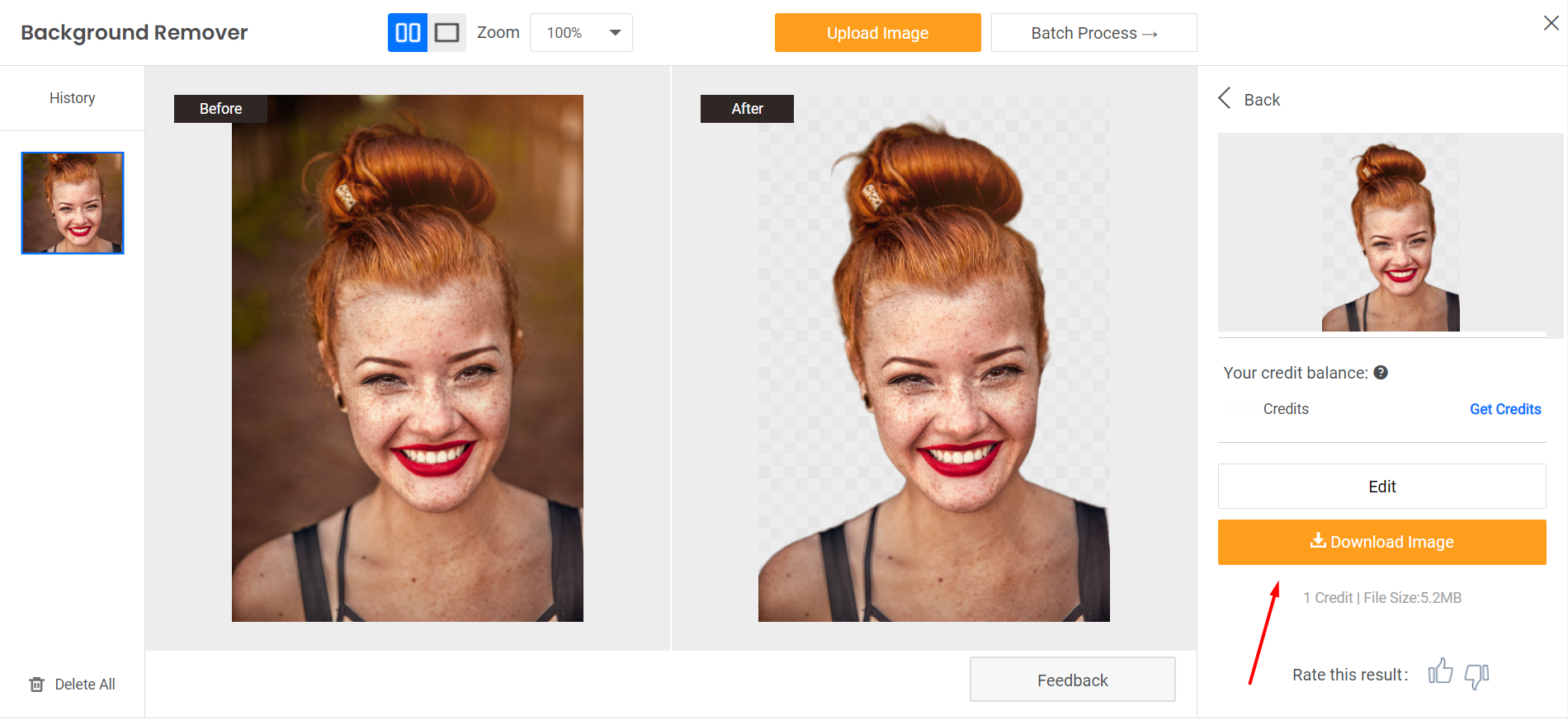The image size is (1568, 720).
Task: Select the history thumbnail of the woman
Action: click(73, 203)
